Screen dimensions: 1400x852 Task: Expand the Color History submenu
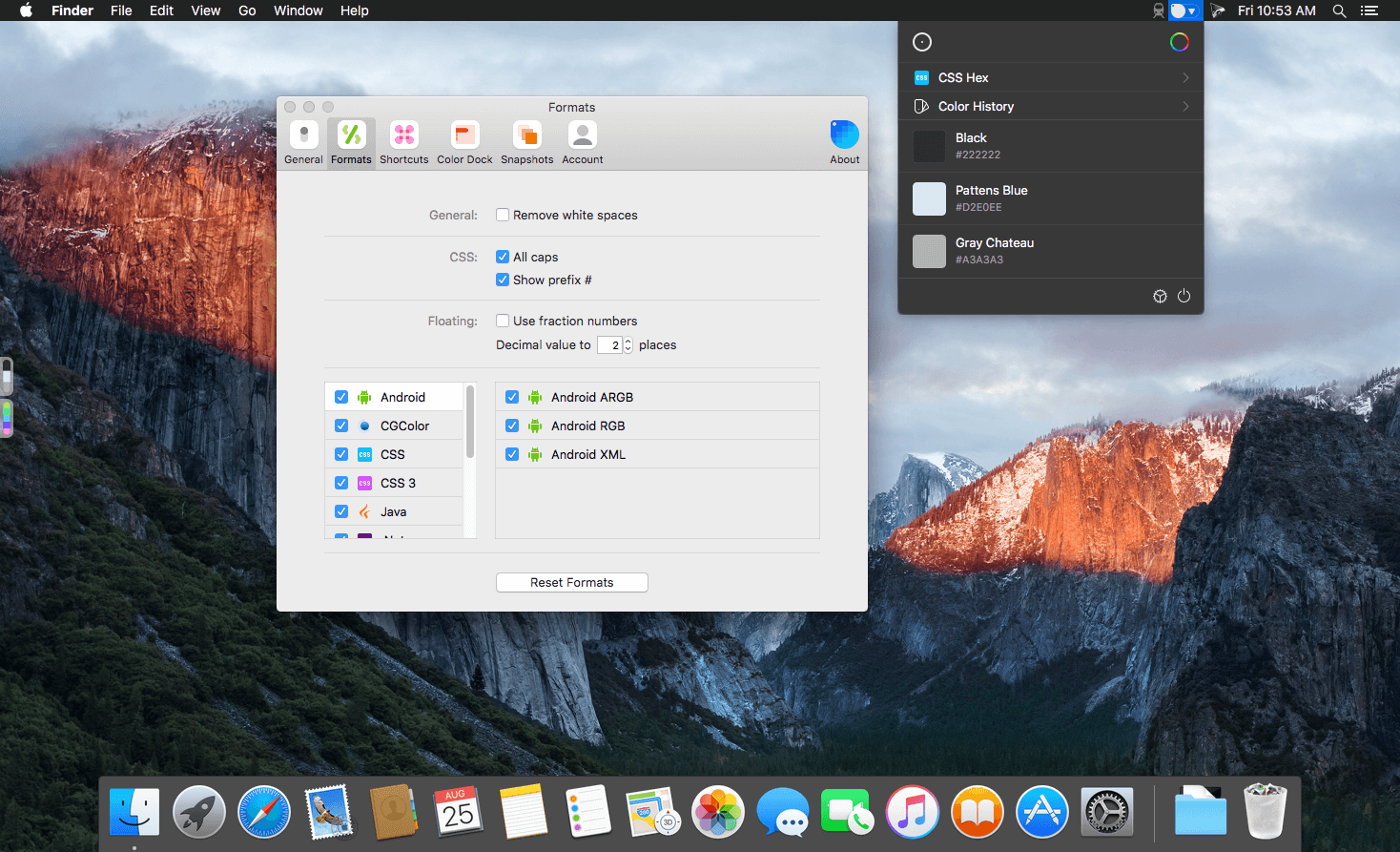click(x=1050, y=106)
